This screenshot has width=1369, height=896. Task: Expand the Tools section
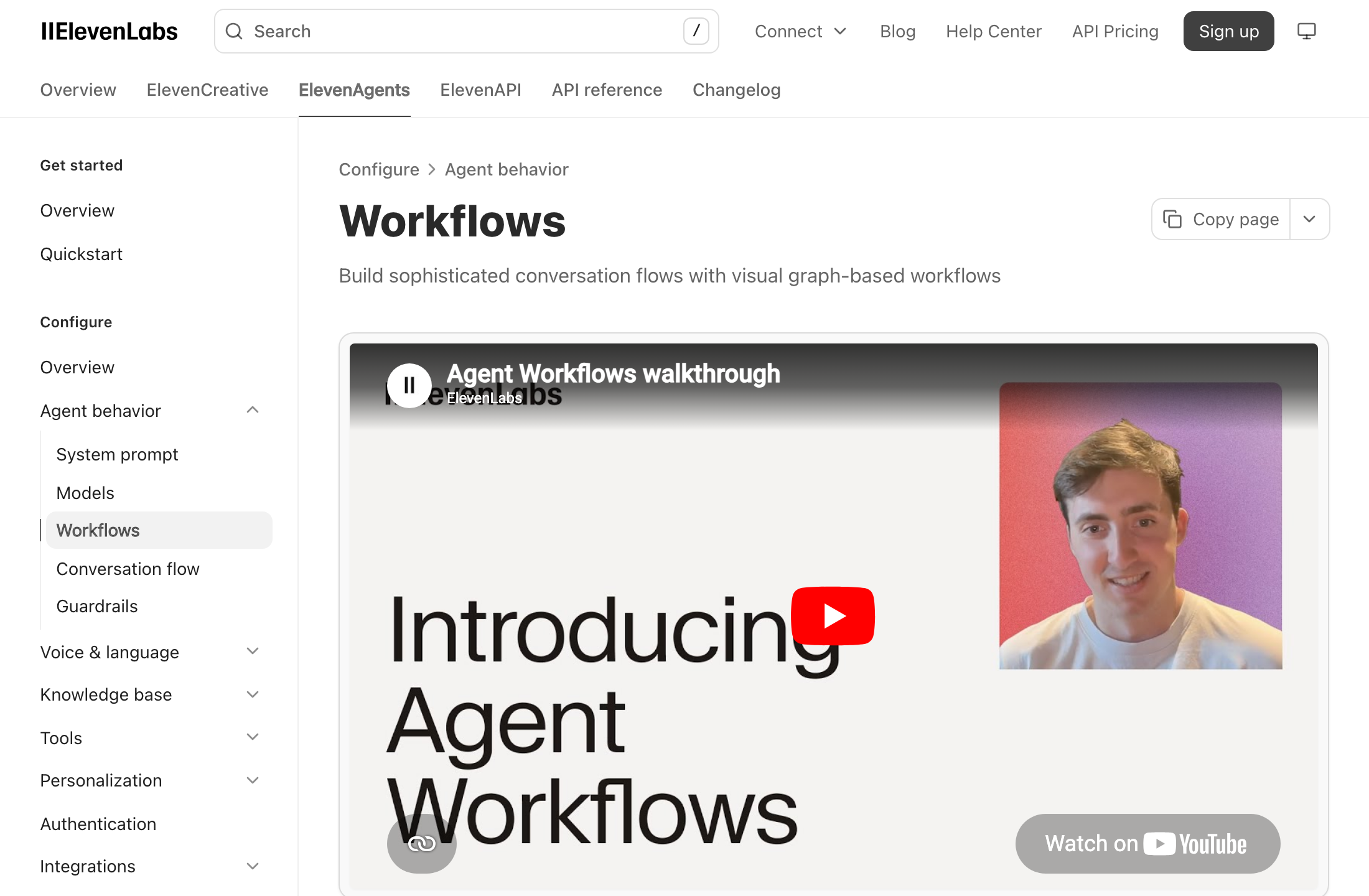point(253,737)
